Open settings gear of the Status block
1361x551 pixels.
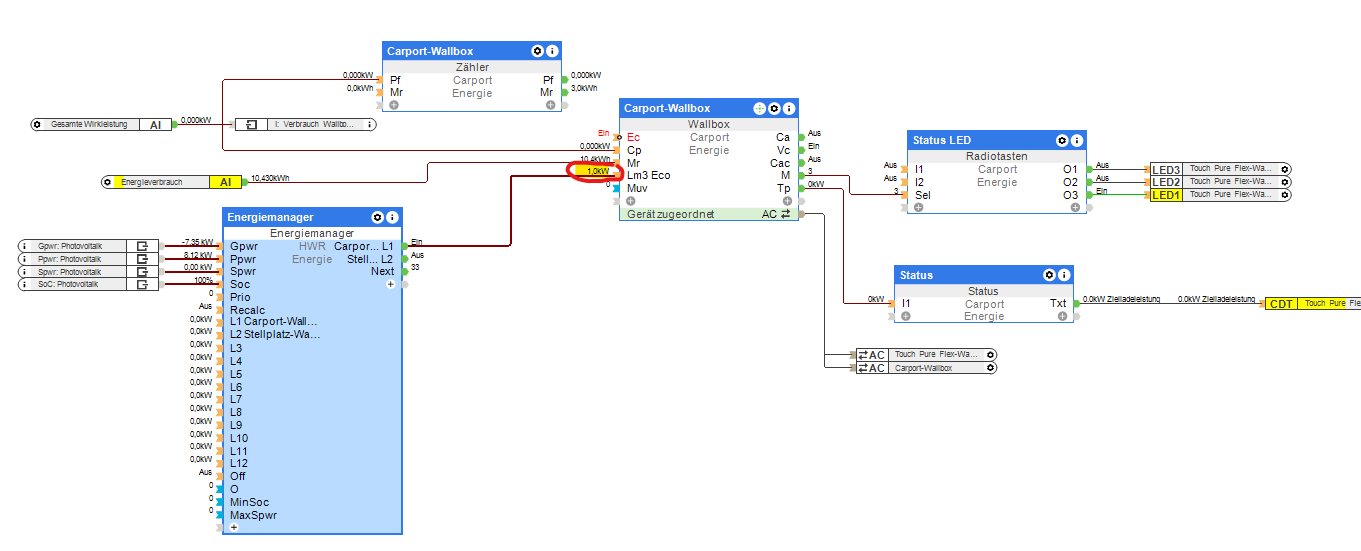pos(1050,275)
